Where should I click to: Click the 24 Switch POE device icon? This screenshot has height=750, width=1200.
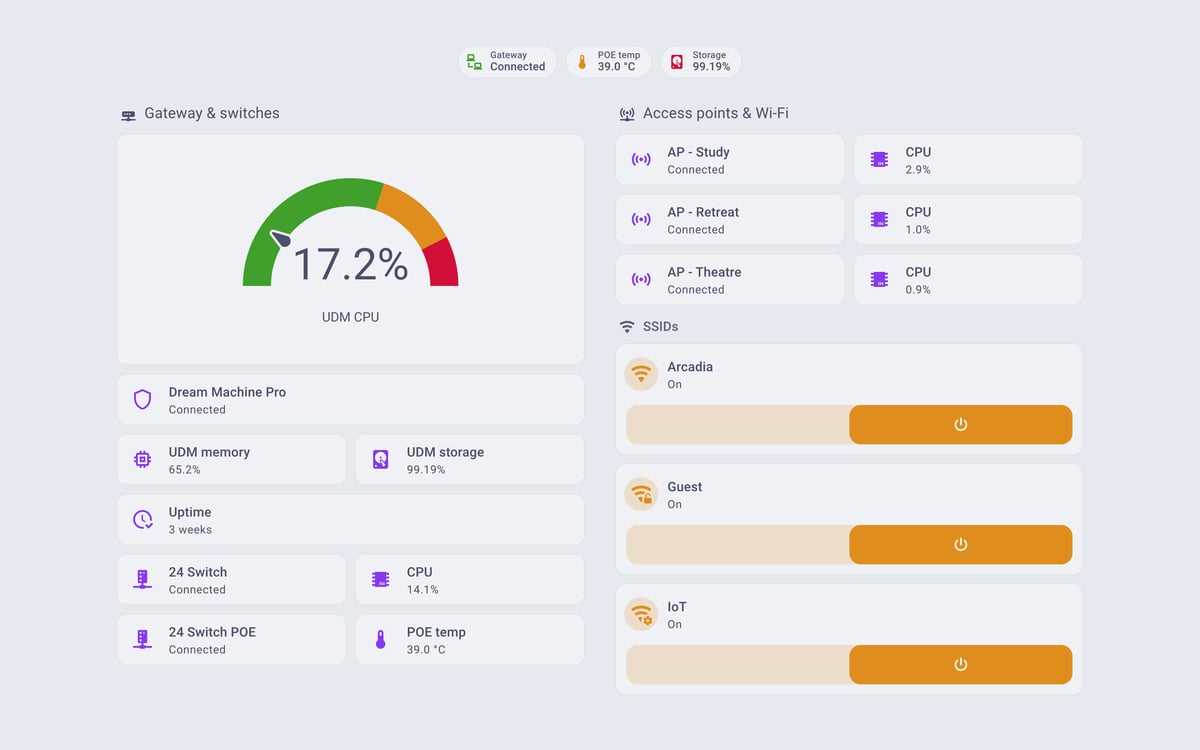[x=142, y=640]
